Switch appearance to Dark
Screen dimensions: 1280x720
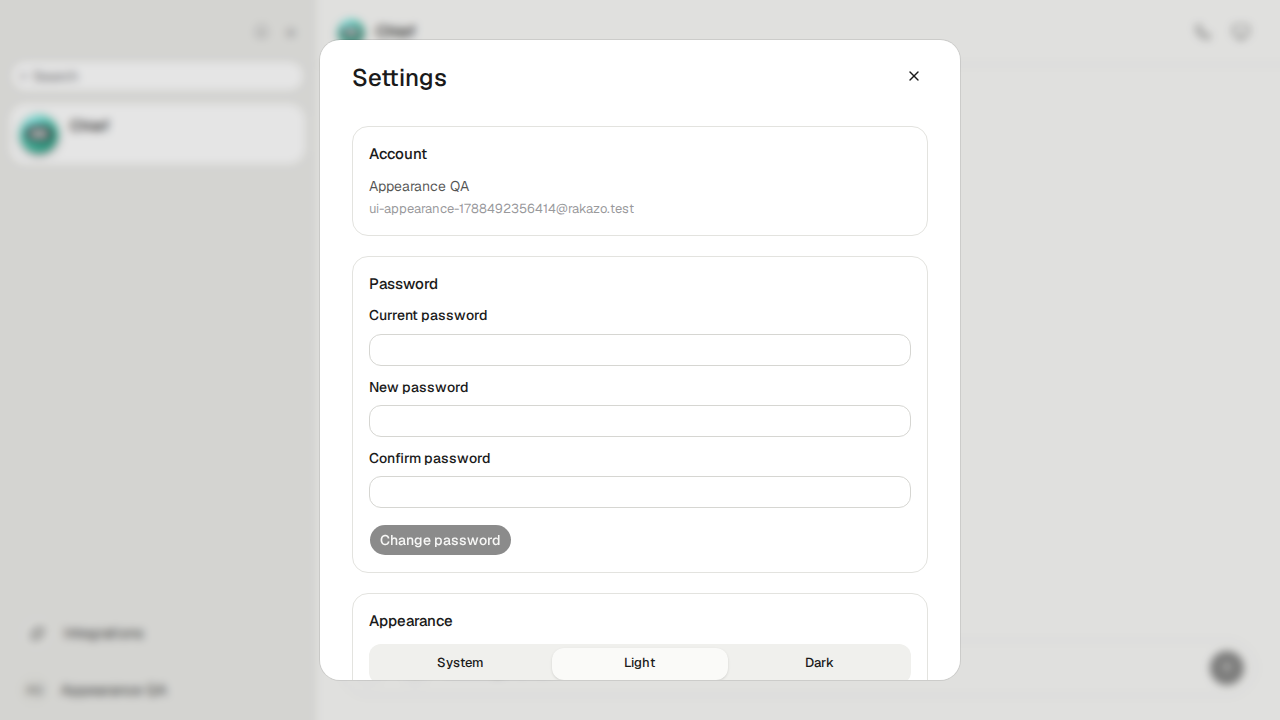tap(819, 663)
